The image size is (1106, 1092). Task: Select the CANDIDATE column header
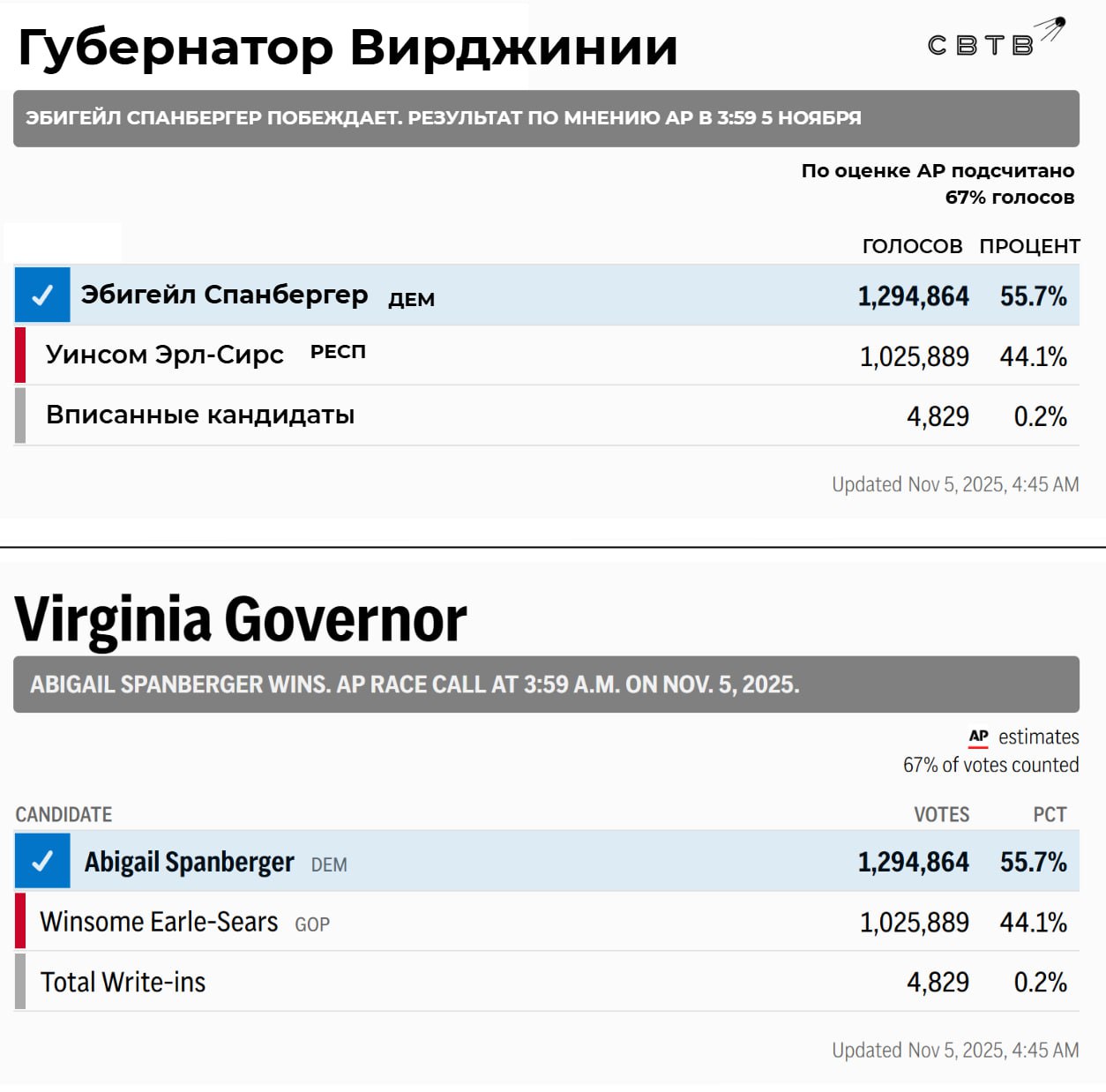tap(64, 814)
